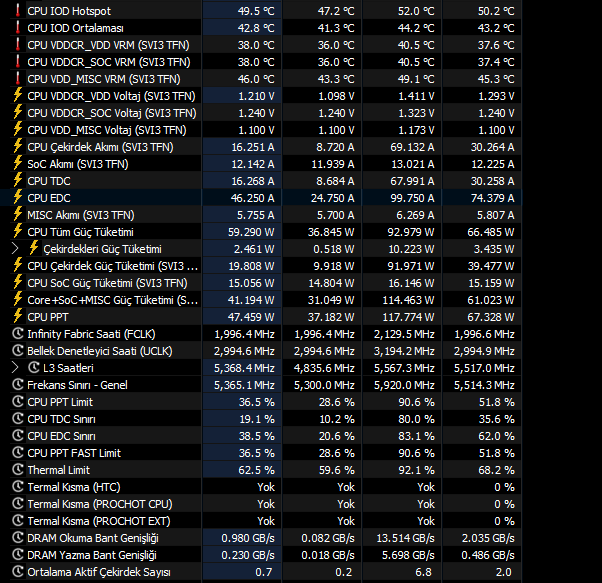Click the 49.5 °C current IOD Hotspot value
The height and width of the screenshot is (583, 602).
coord(256,11)
